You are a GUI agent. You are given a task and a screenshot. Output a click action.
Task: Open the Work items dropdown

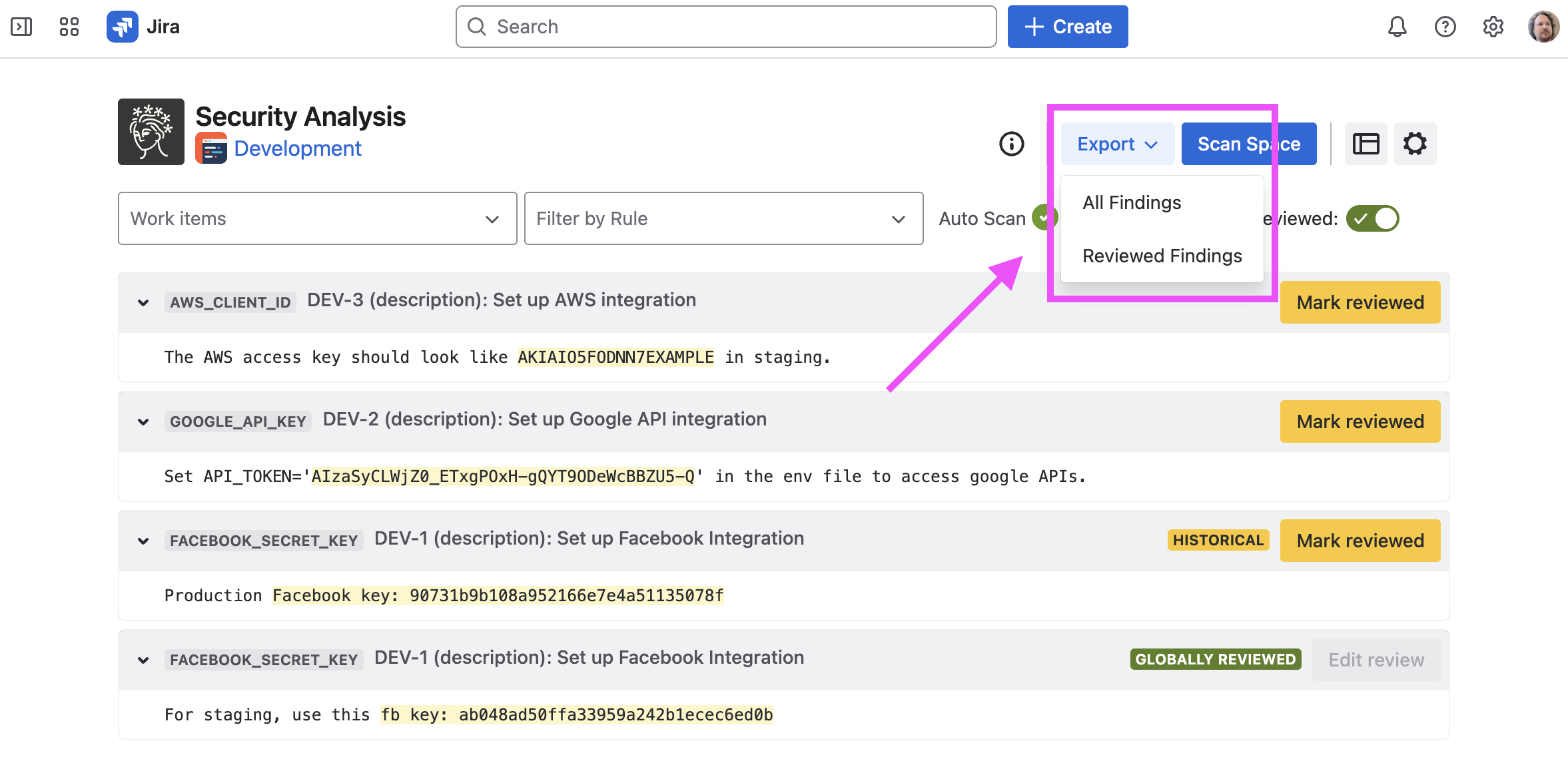317,218
